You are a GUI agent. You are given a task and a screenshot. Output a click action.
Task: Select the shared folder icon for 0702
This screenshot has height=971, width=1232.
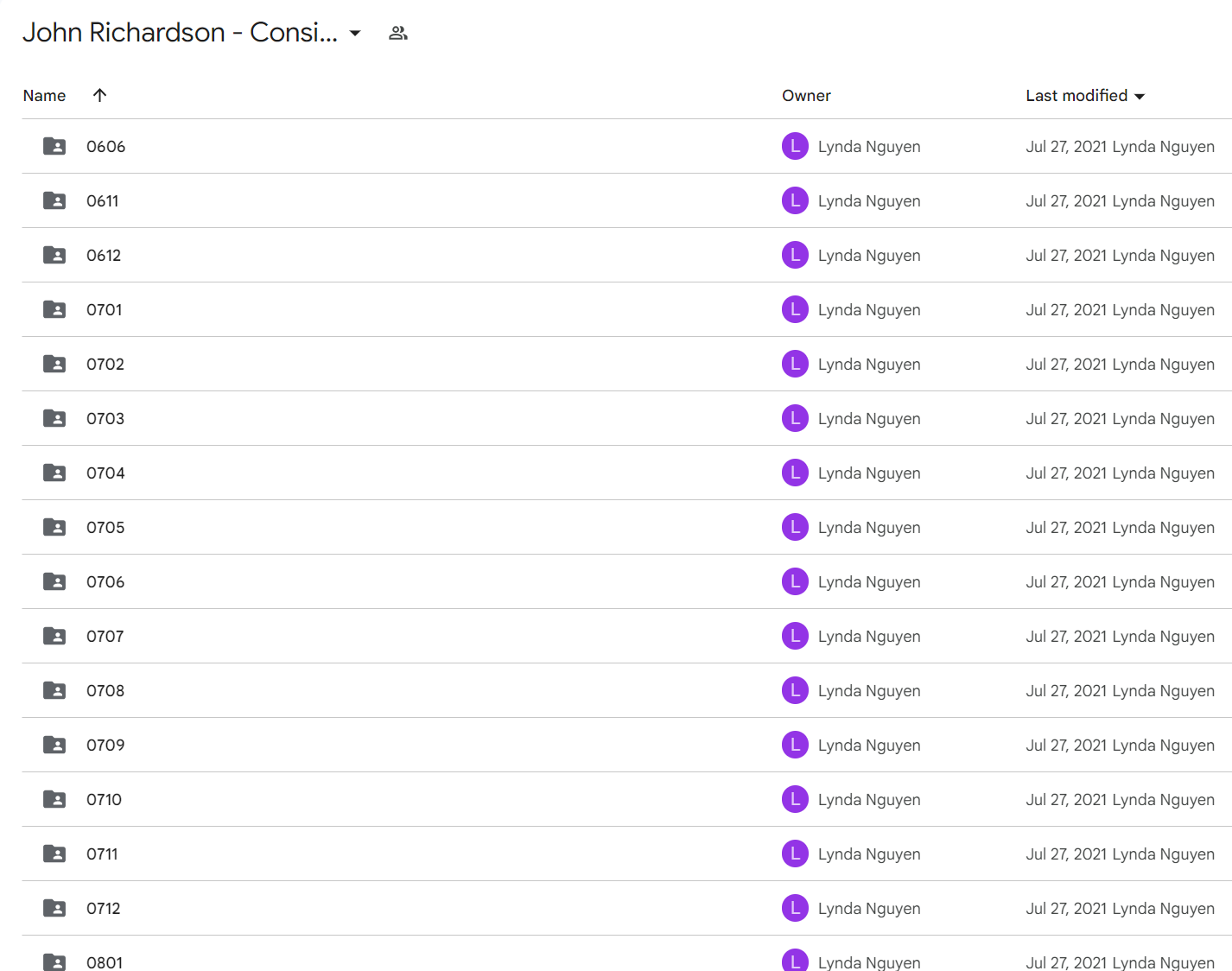pyautogui.click(x=54, y=364)
